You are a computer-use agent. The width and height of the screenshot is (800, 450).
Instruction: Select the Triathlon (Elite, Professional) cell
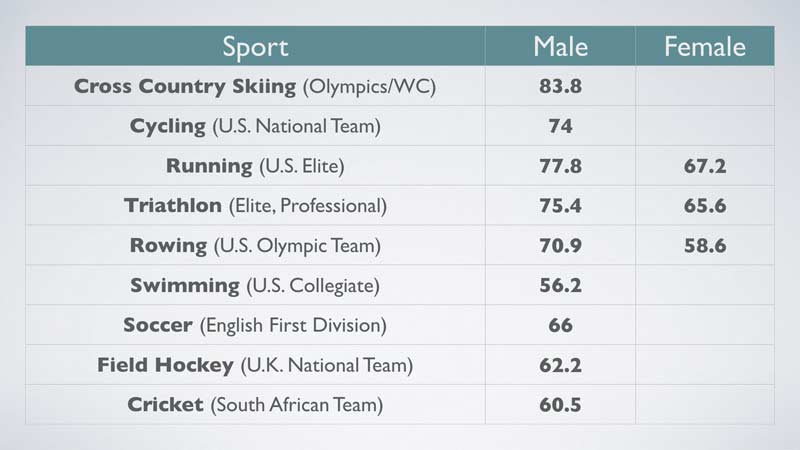255,206
